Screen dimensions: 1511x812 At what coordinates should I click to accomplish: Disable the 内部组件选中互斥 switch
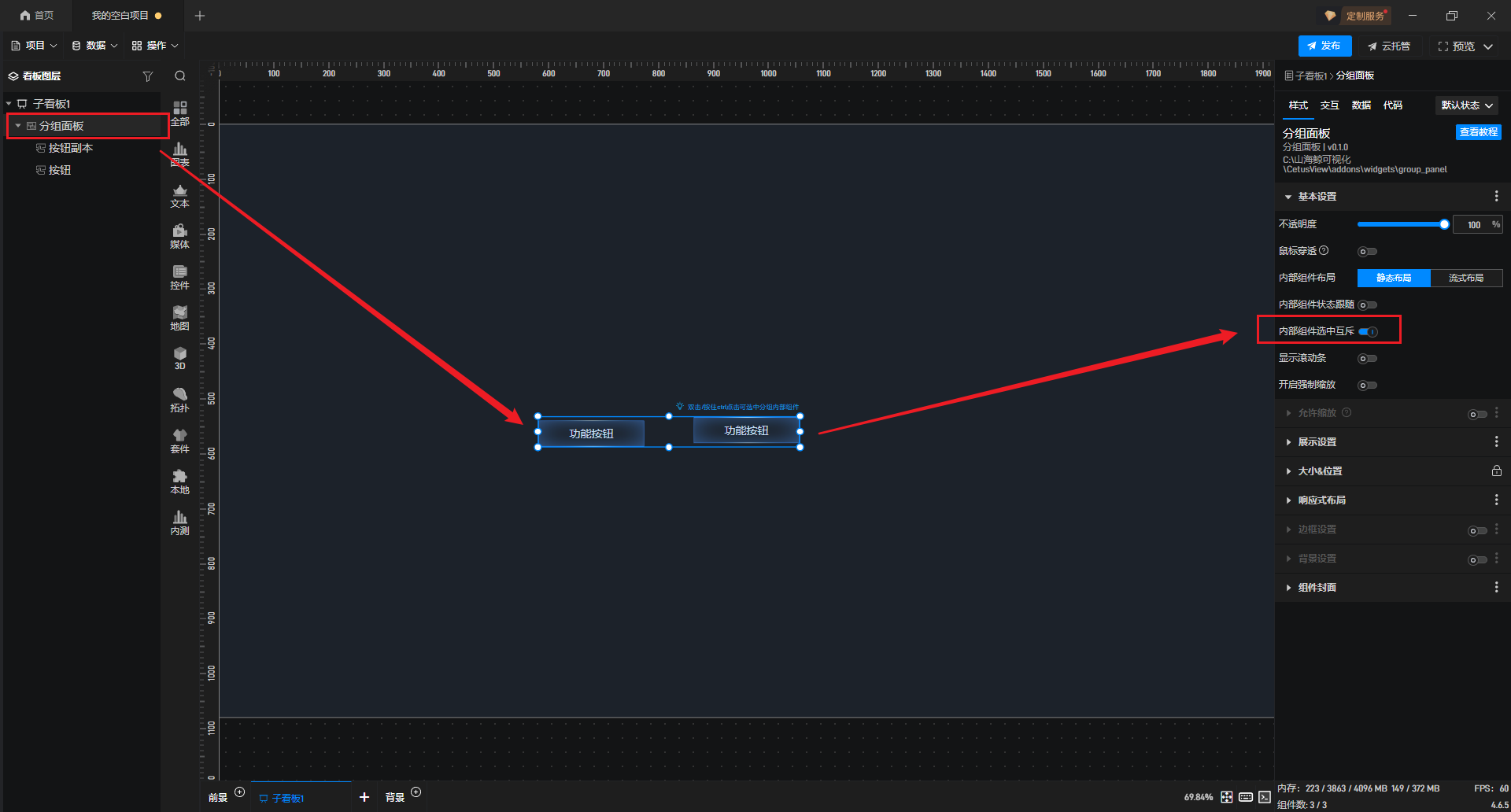click(x=1368, y=332)
